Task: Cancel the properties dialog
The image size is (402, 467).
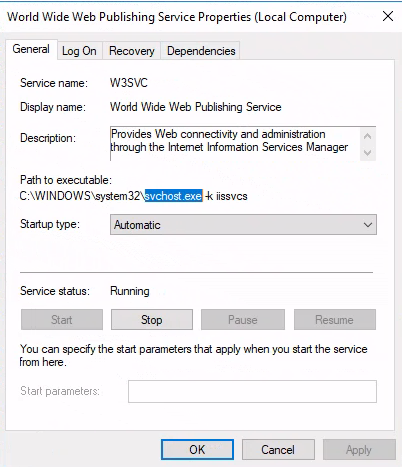Action: click(x=278, y=450)
